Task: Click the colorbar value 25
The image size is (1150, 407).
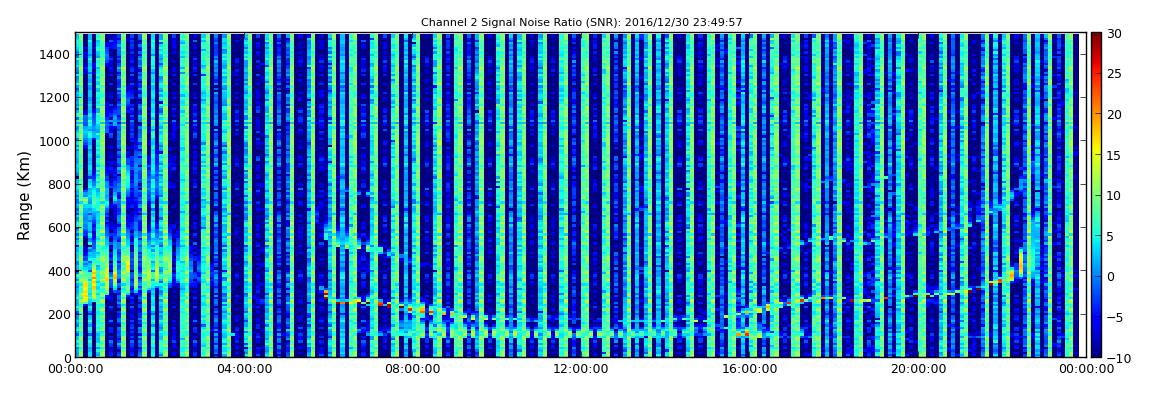Action: click(x=1114, y=73)
